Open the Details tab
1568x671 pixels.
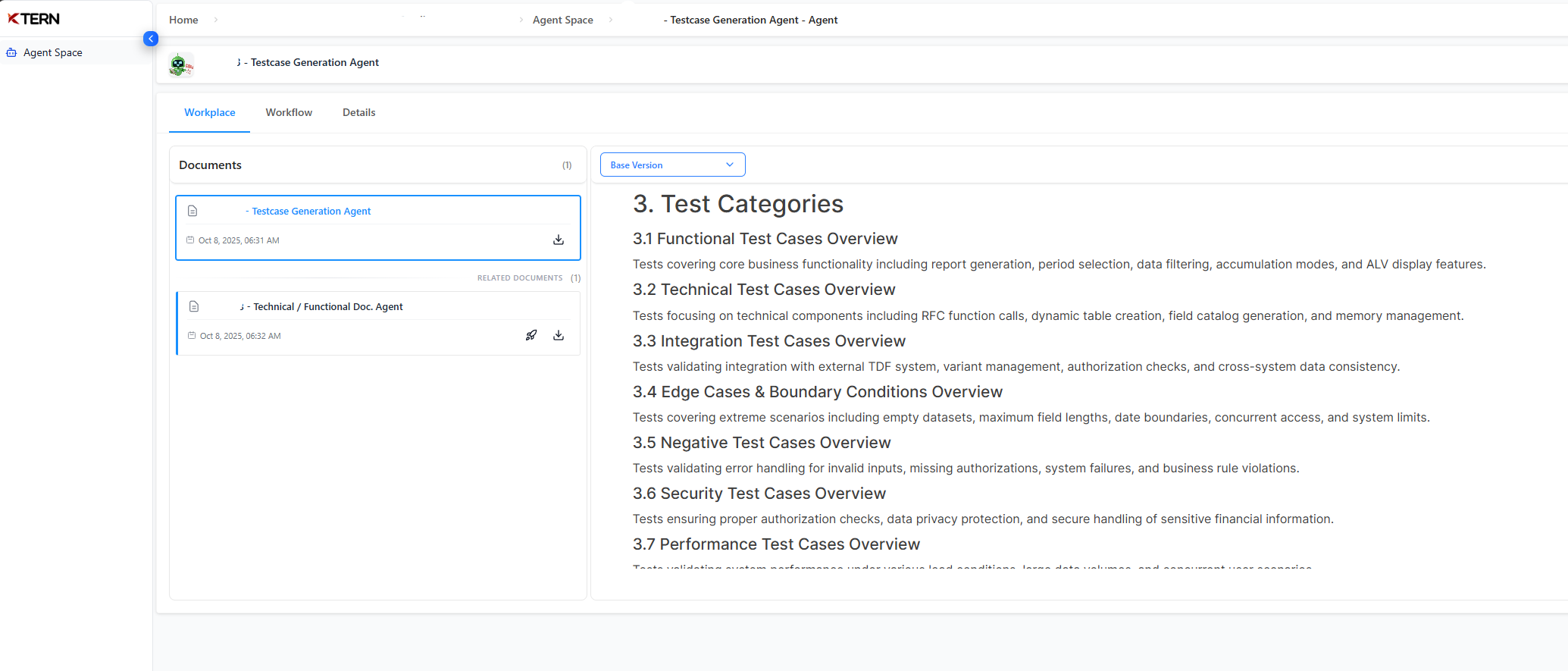point(358,113)
